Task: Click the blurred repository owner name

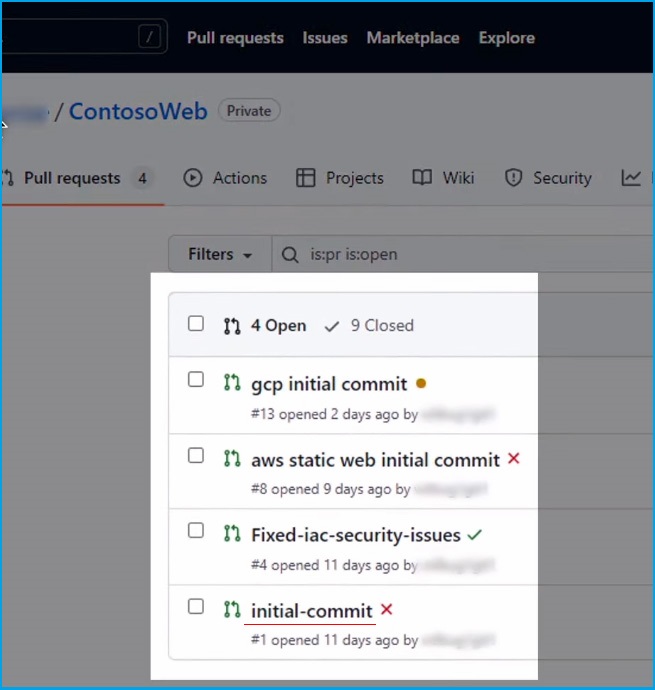Action: 25,114
